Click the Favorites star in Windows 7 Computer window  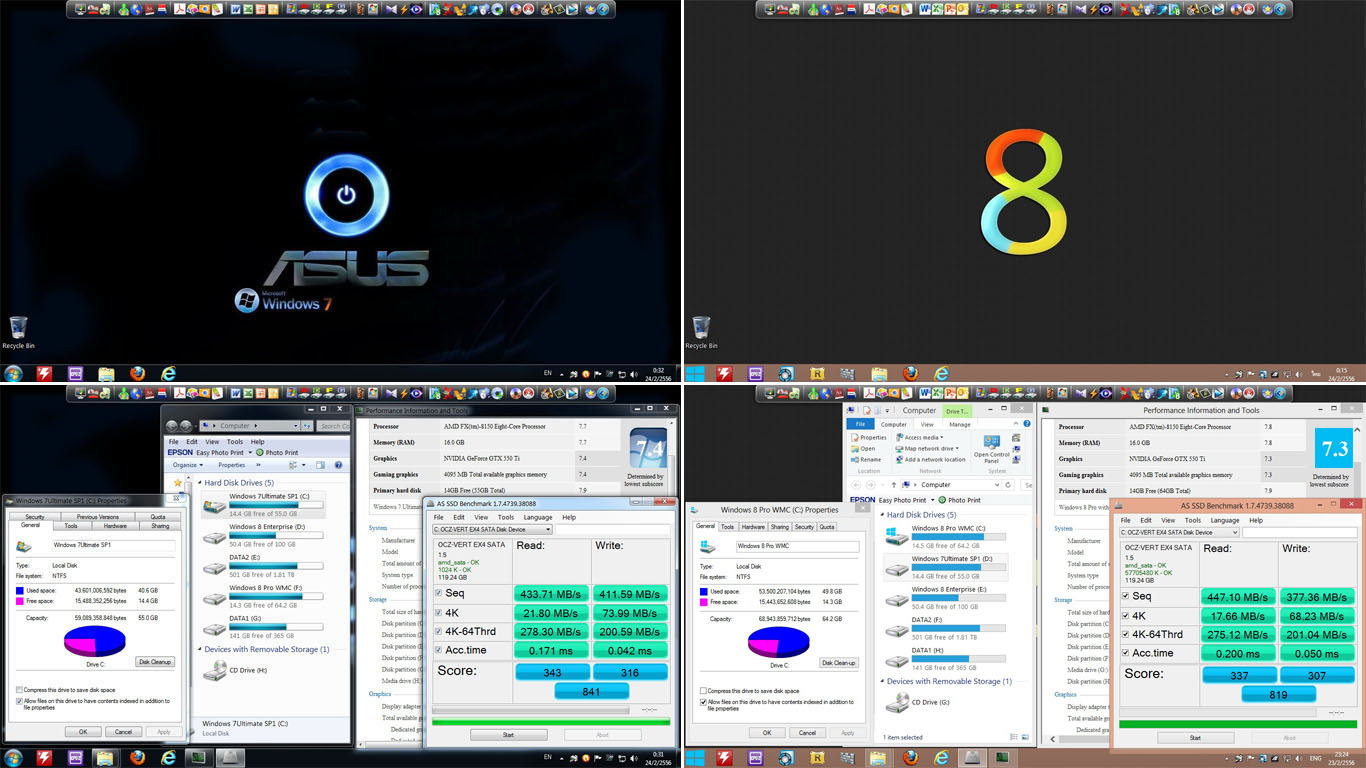[x=178, y=483]
